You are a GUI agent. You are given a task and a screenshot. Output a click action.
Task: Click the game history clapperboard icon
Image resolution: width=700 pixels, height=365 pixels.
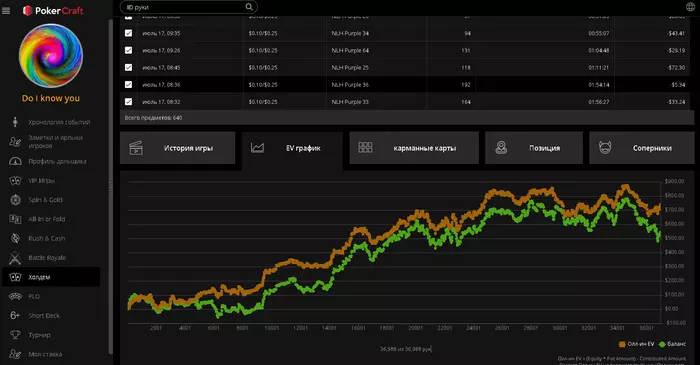(x=136, y=148)
